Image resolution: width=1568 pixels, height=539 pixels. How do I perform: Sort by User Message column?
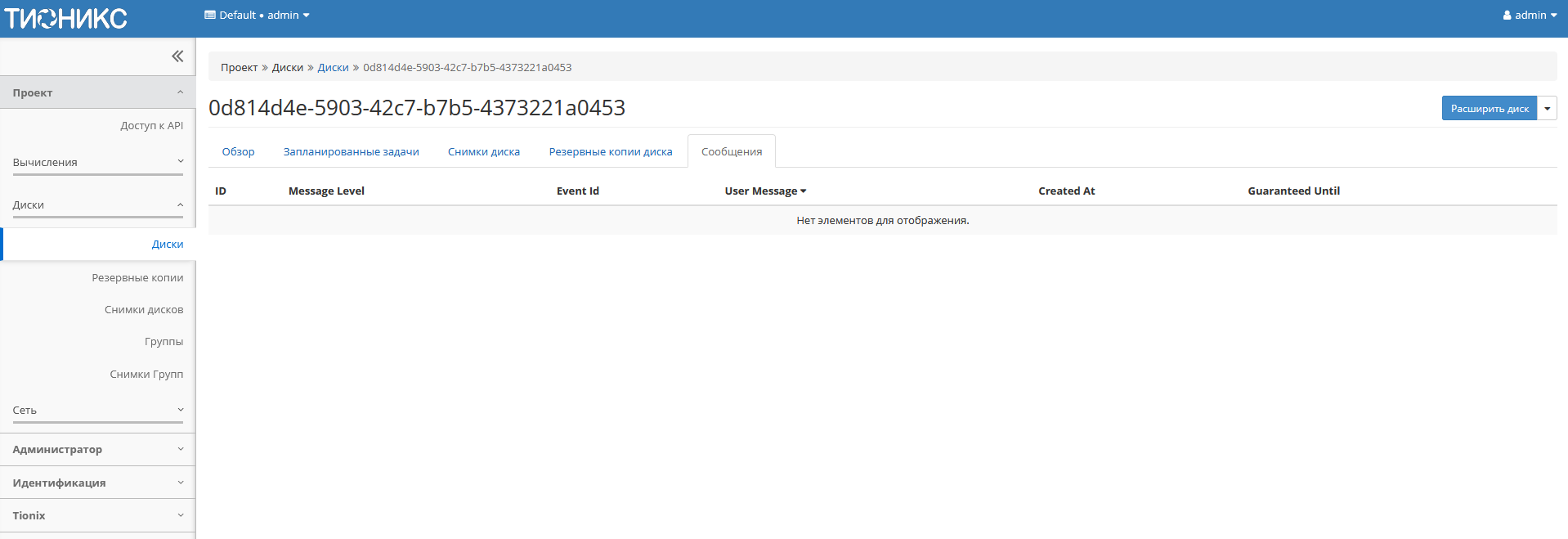tap(764, 191)
